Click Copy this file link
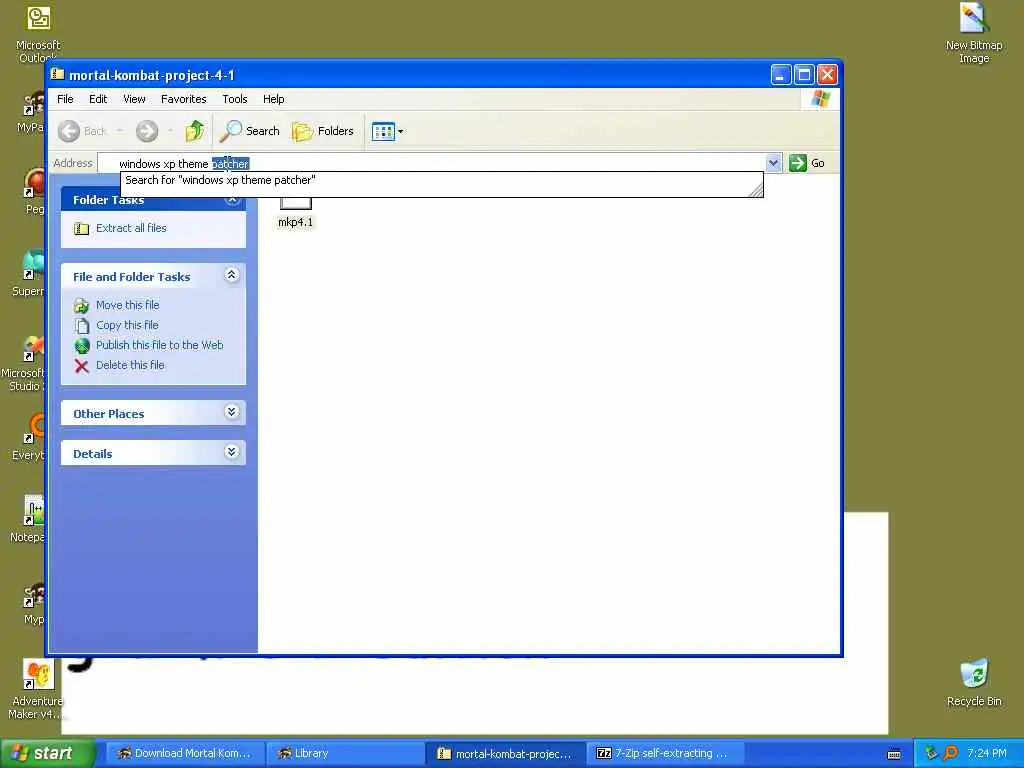The width and height of the screenshot is (1024, 768). tap(127, 325)
